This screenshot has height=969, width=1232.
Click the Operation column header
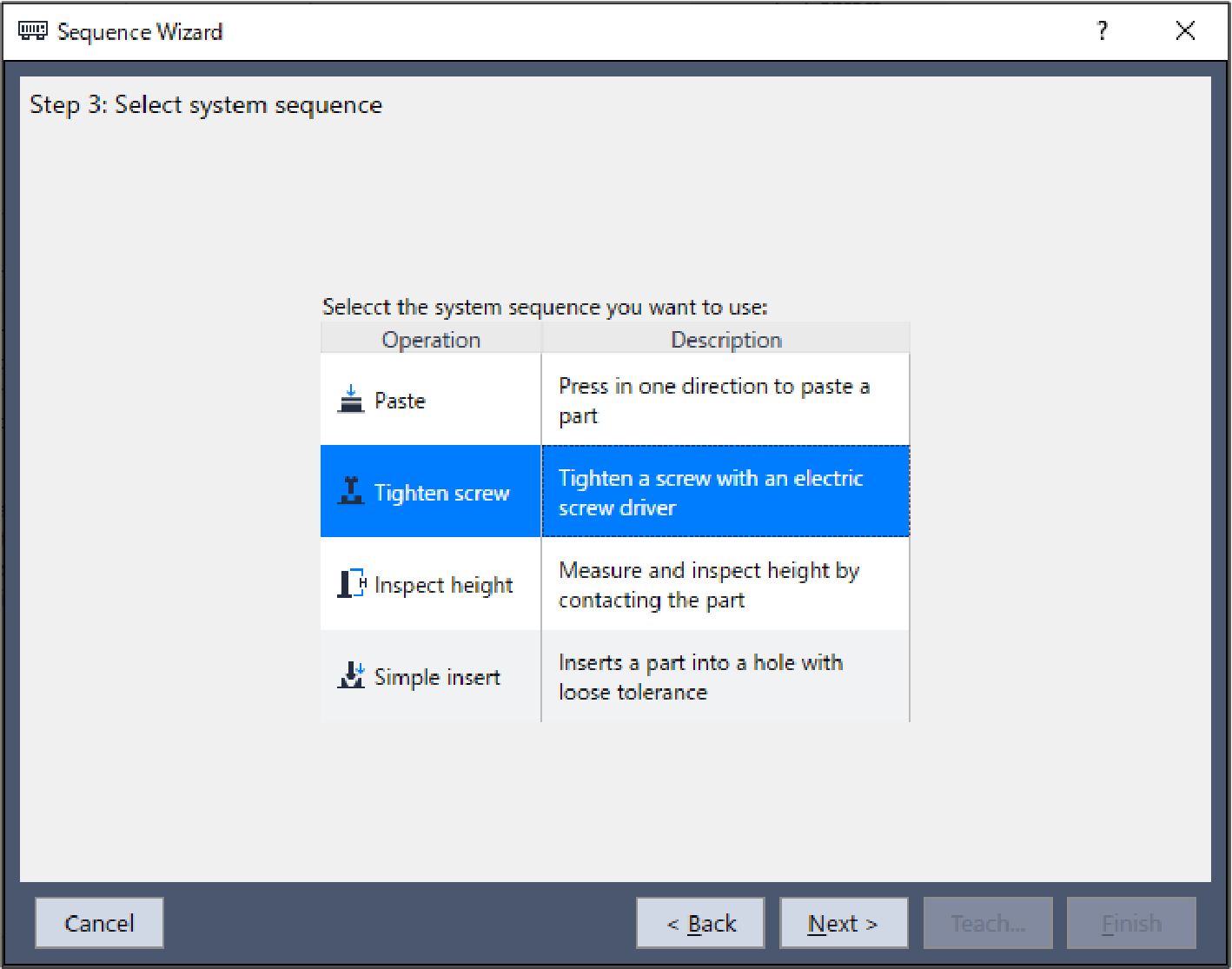431,340
